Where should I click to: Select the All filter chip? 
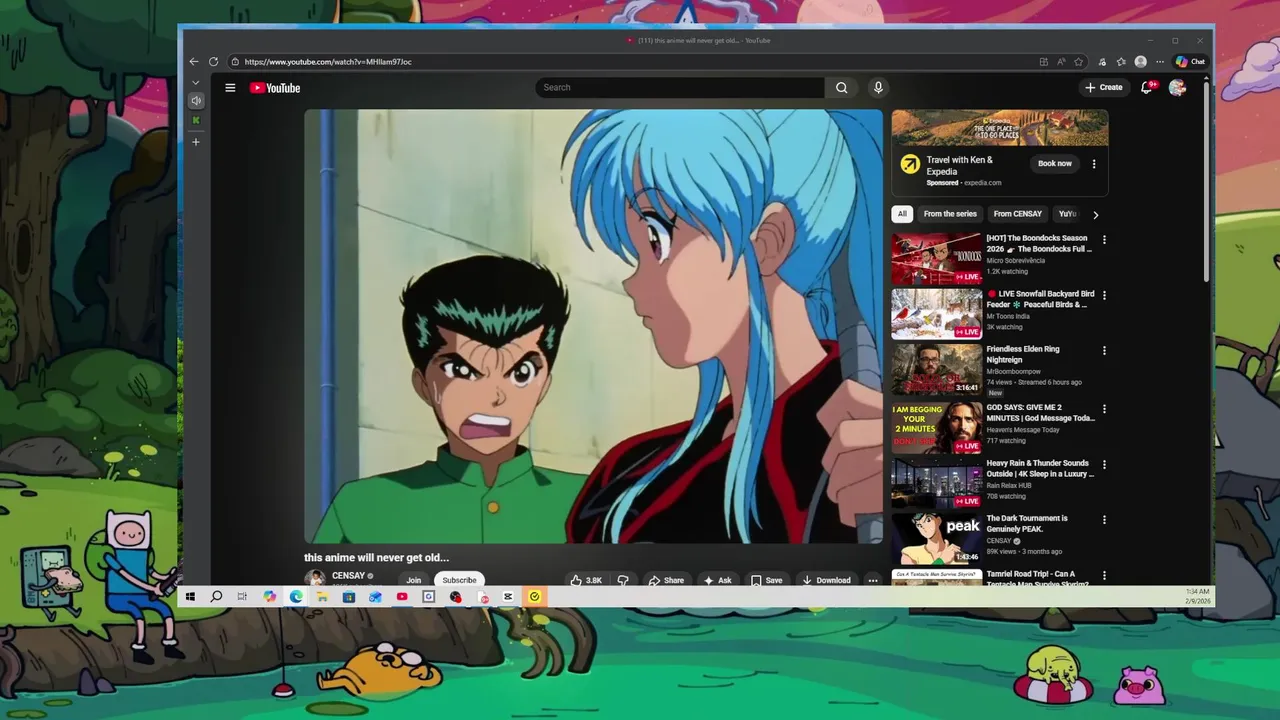(x=902, y=214)
